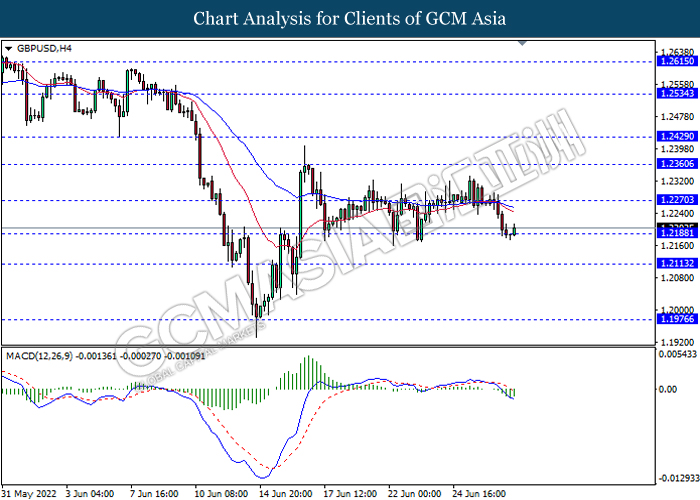
Task: Click the 10 Jun 08:00 time label
Action: pos(221,493)
